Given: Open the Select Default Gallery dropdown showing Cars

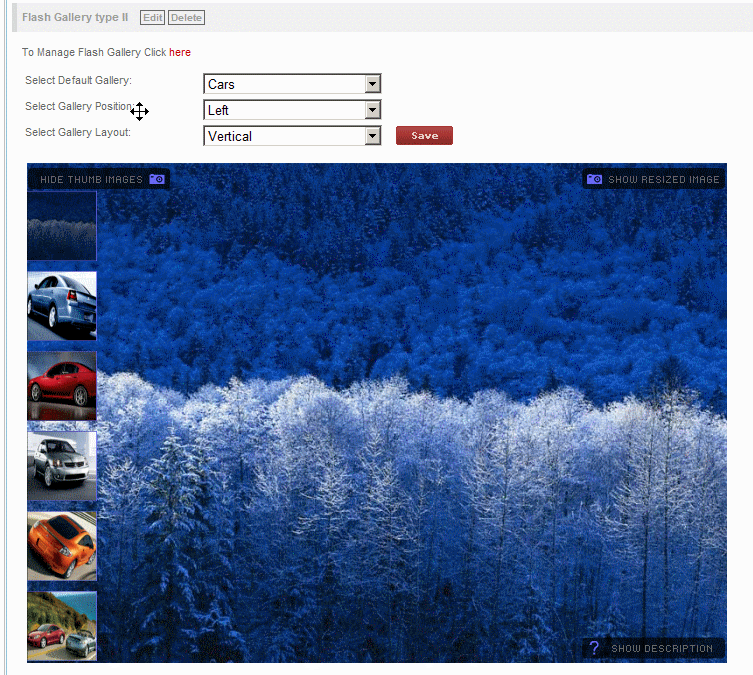Looking at the screenshot, I should point(292,84).
